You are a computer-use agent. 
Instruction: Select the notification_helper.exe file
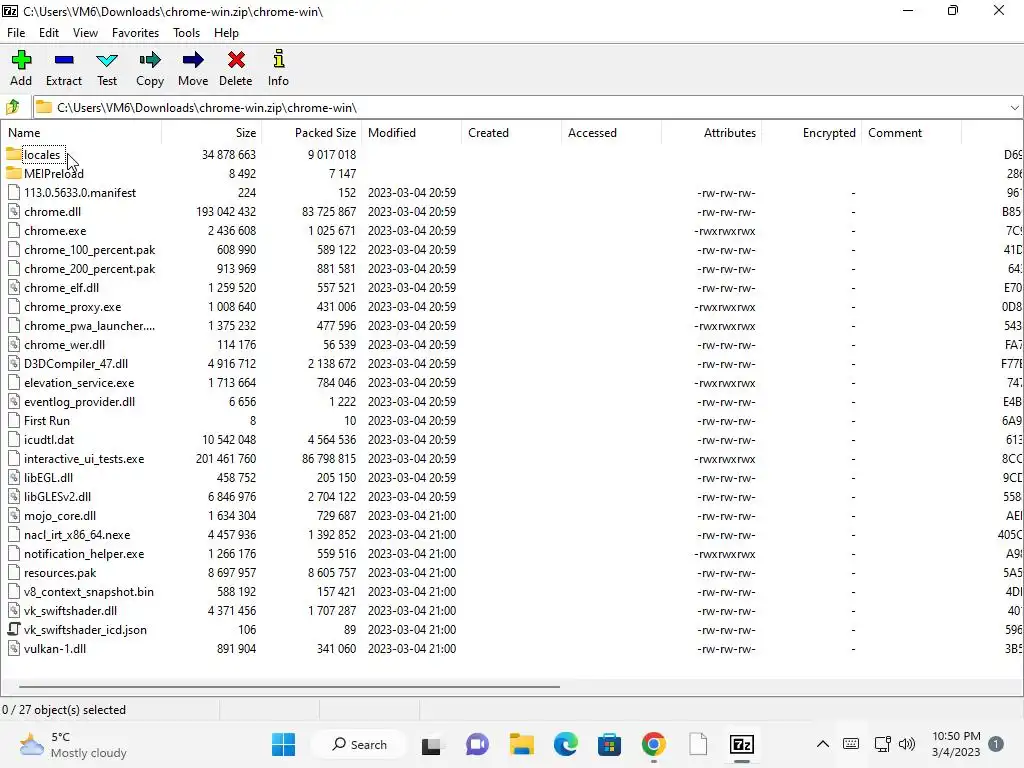84,554
